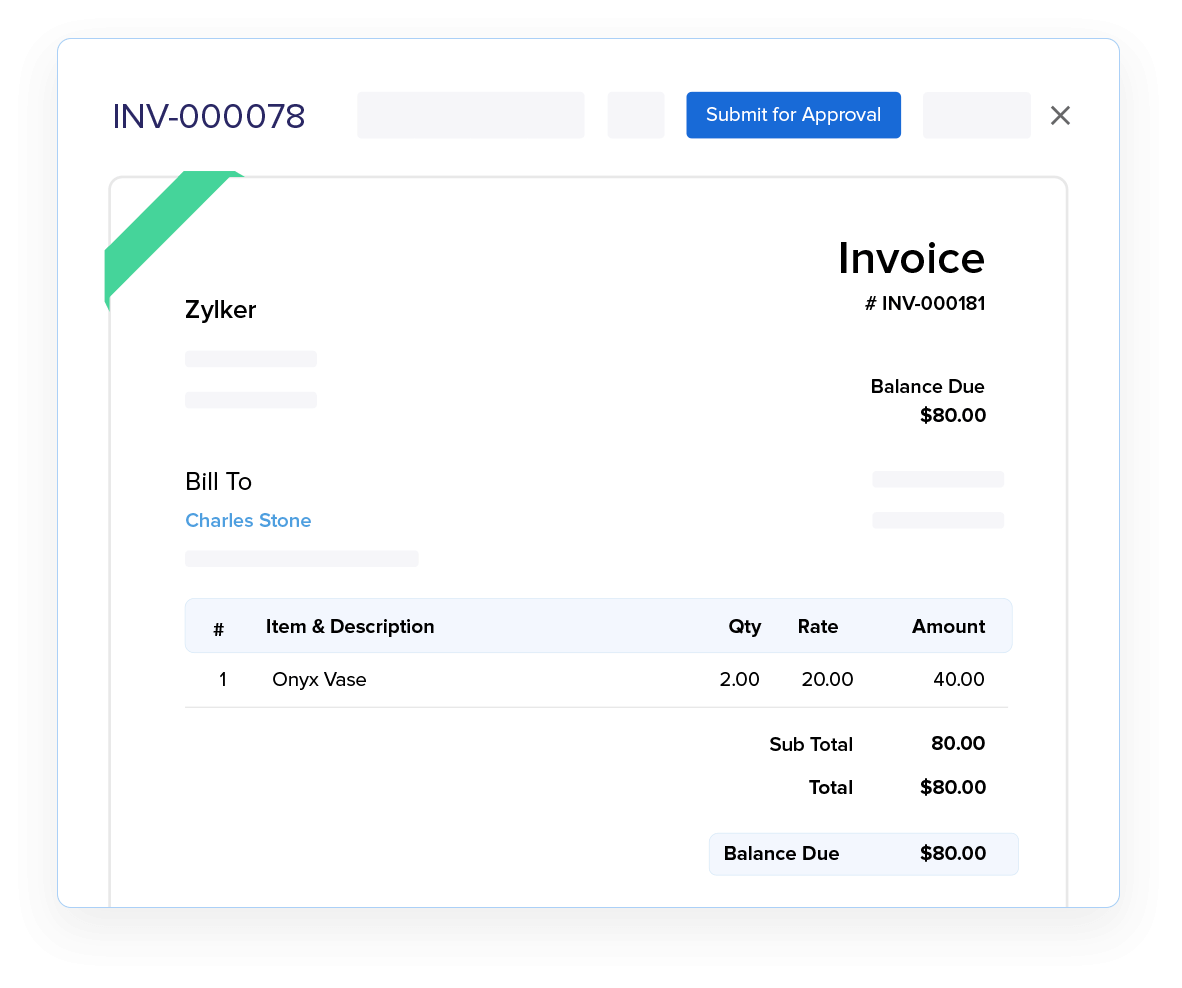Click the Sub Total 80.00 value

point(958,744)
